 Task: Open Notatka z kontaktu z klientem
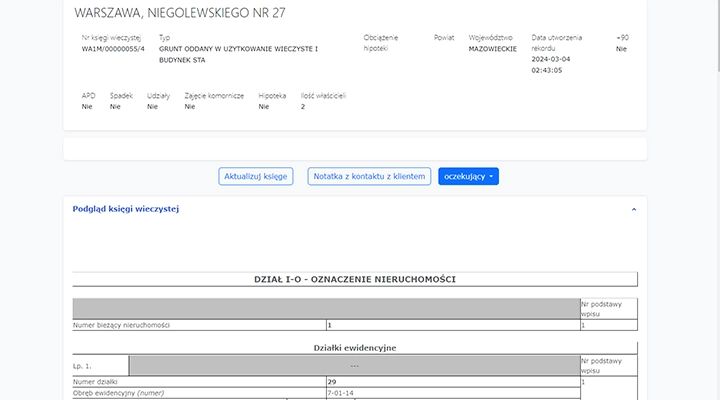369,176
